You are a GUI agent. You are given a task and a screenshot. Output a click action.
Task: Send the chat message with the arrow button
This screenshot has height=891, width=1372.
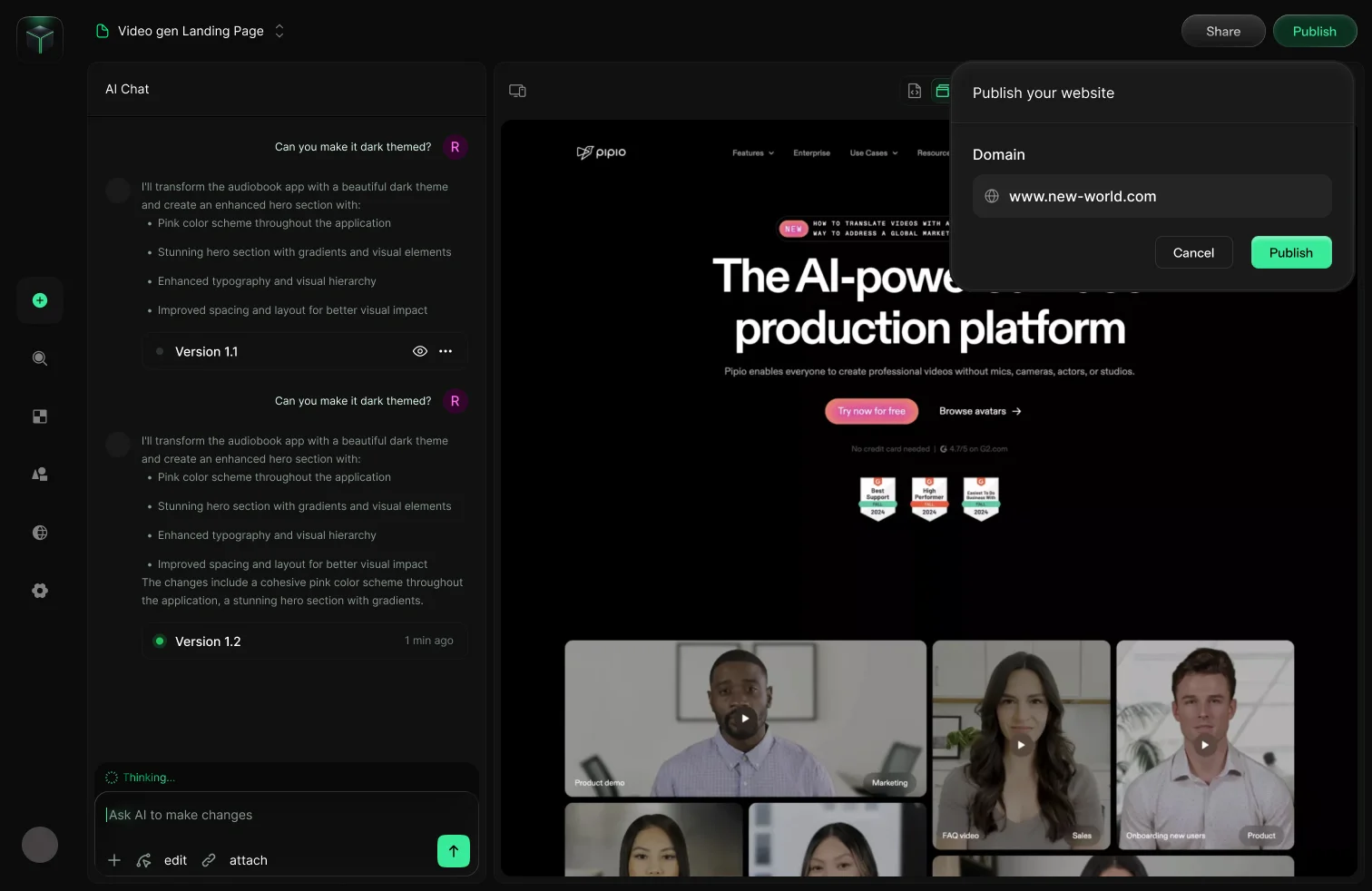pos(454,851)
